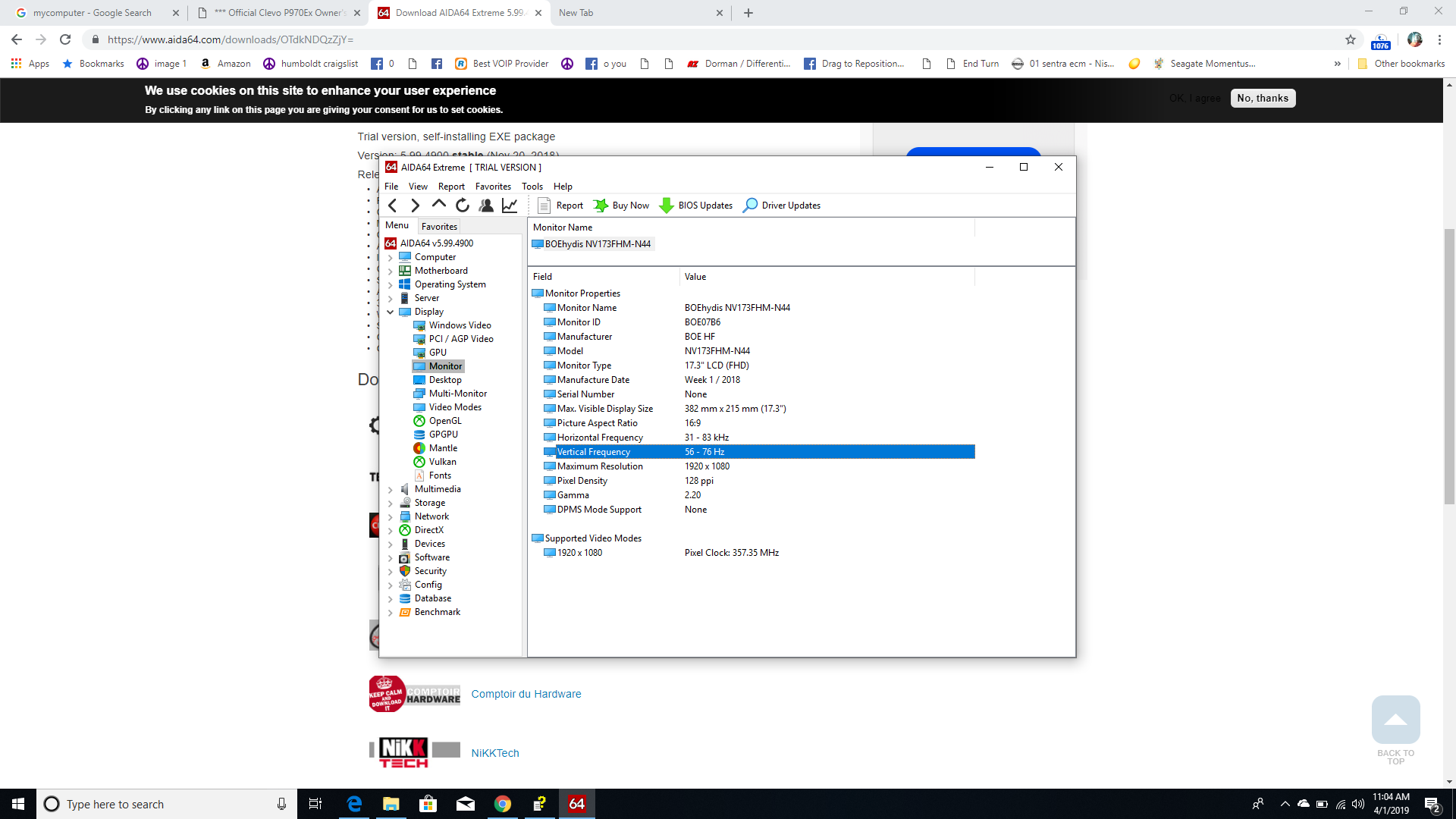Click the Back to Top button
Viewport: 1456px width, 819px height.
1395,730
